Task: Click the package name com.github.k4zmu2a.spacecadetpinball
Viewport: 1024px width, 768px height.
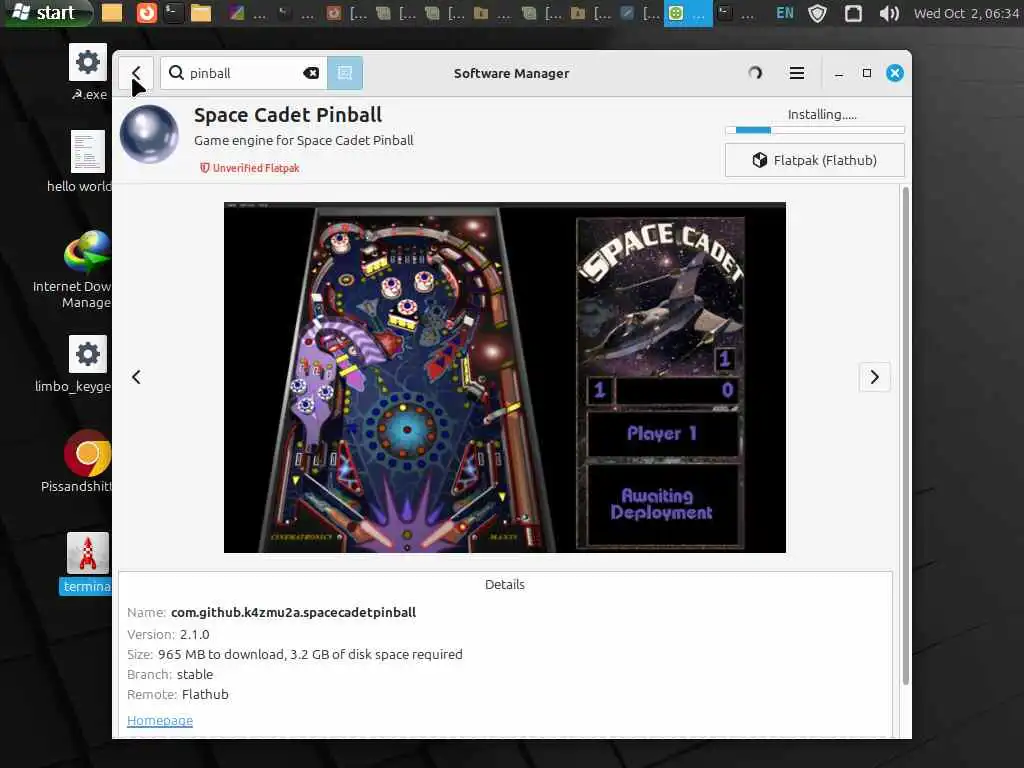Action: pyautogui.click(x=293, y=613)
